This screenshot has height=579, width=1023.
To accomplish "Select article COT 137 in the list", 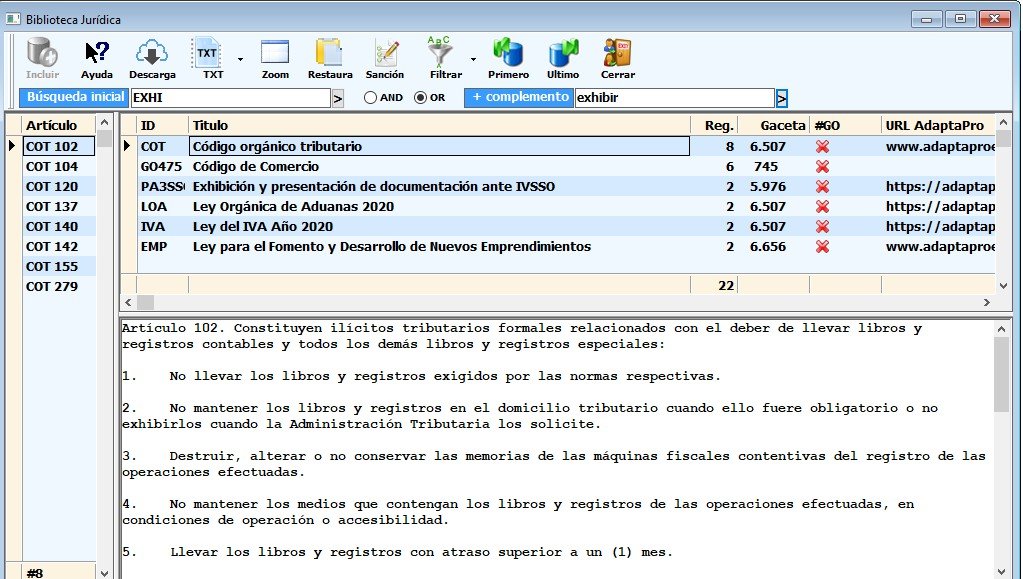I will click(x=52, y=207).
